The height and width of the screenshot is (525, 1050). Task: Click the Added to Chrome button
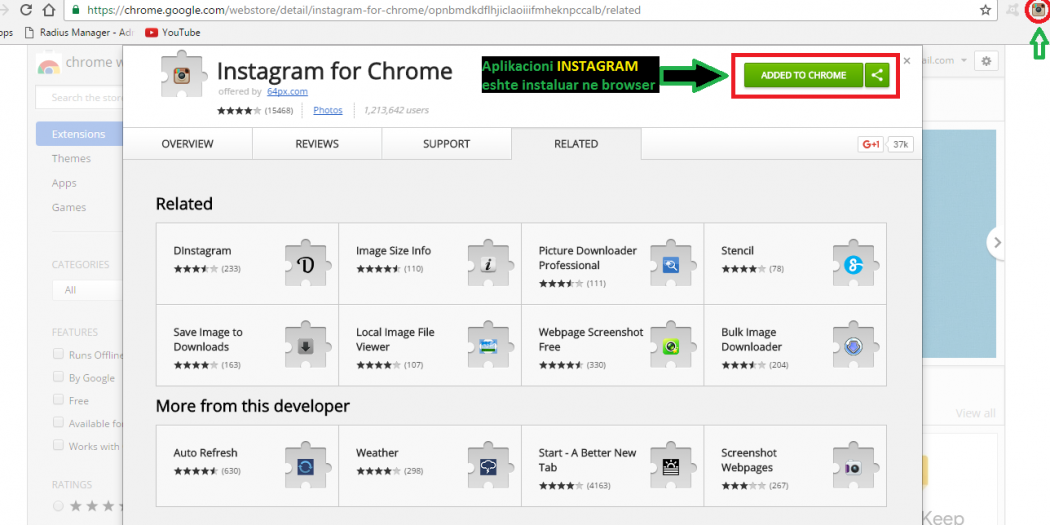pyautogui.click(x=804, y=75)
